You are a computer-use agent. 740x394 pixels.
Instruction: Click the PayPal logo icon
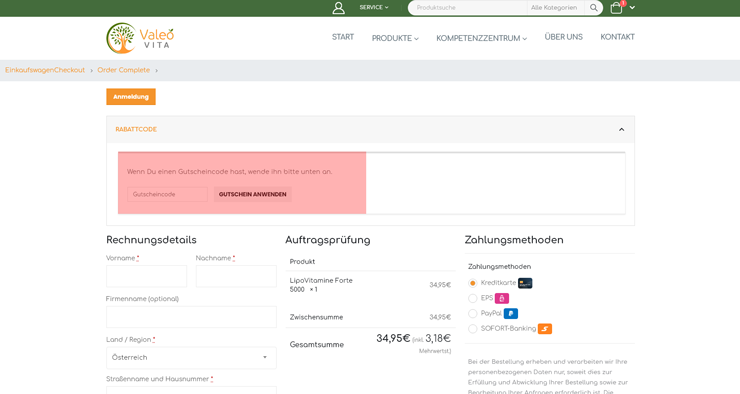click(x=511, y=313)
